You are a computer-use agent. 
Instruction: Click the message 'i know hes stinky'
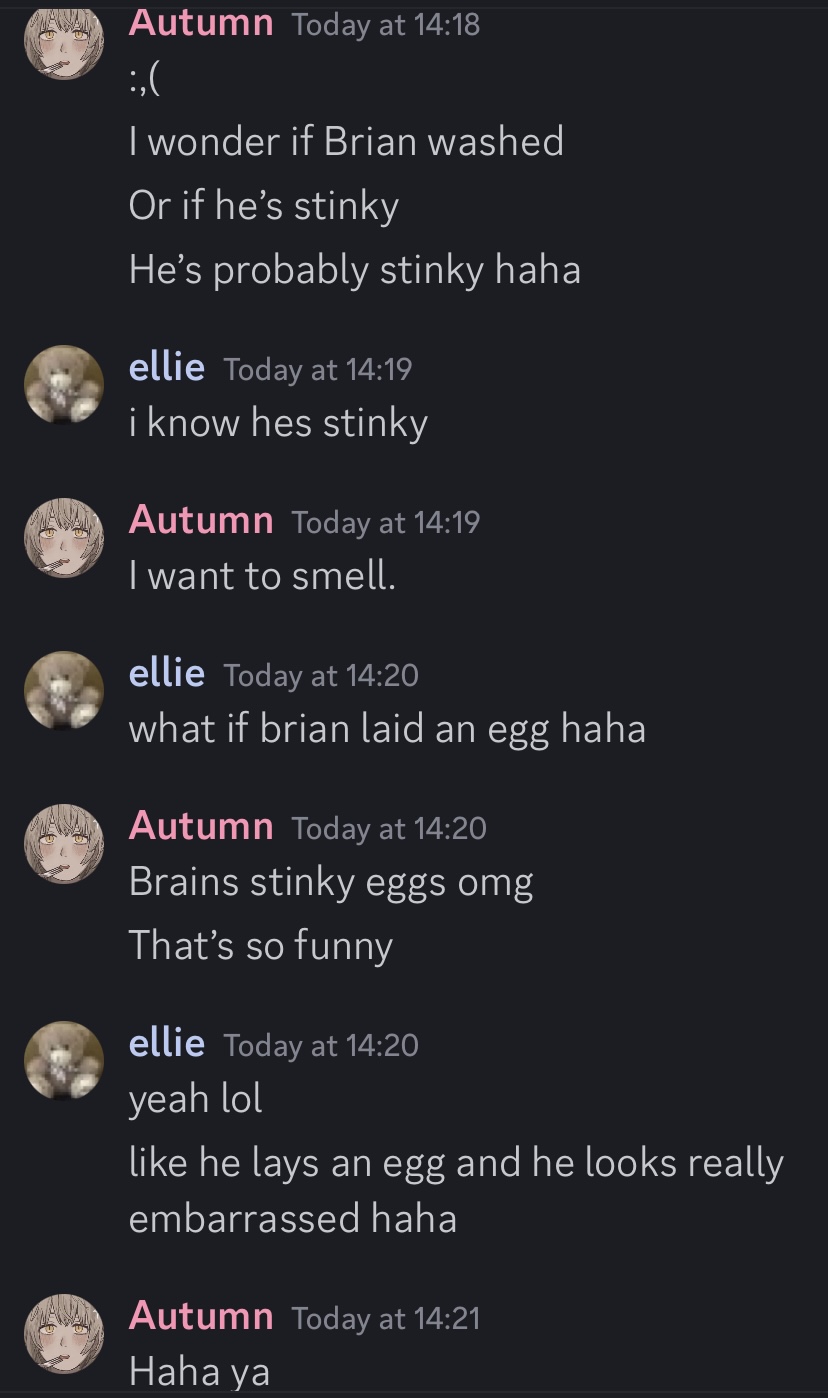278,424
